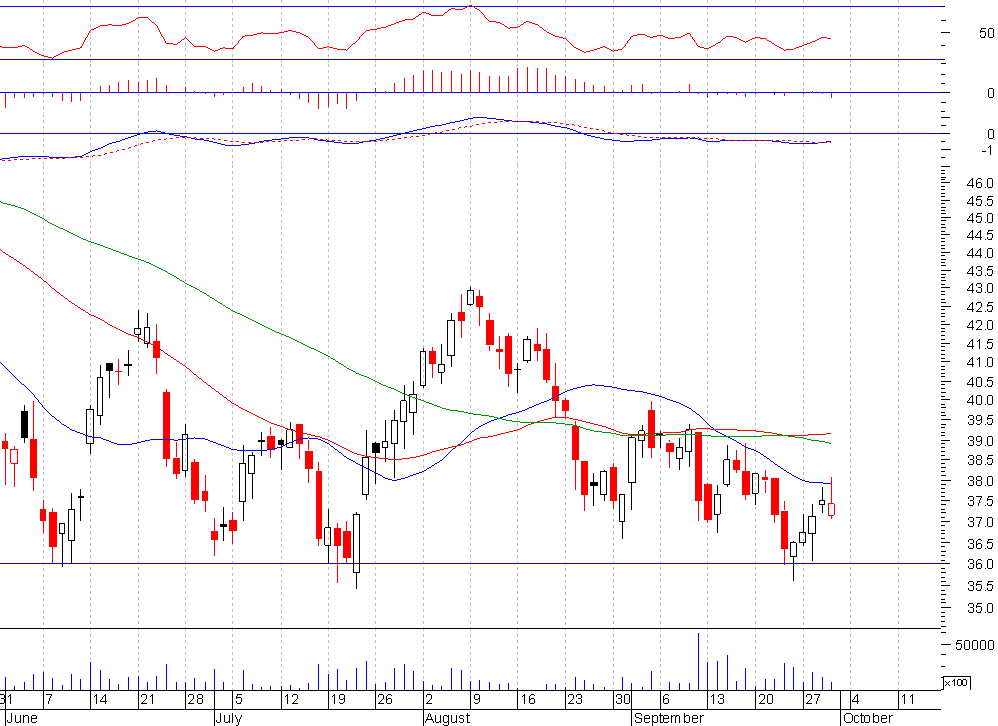Click the August 9 date label
998x726 pixels.
pos(476,699)
